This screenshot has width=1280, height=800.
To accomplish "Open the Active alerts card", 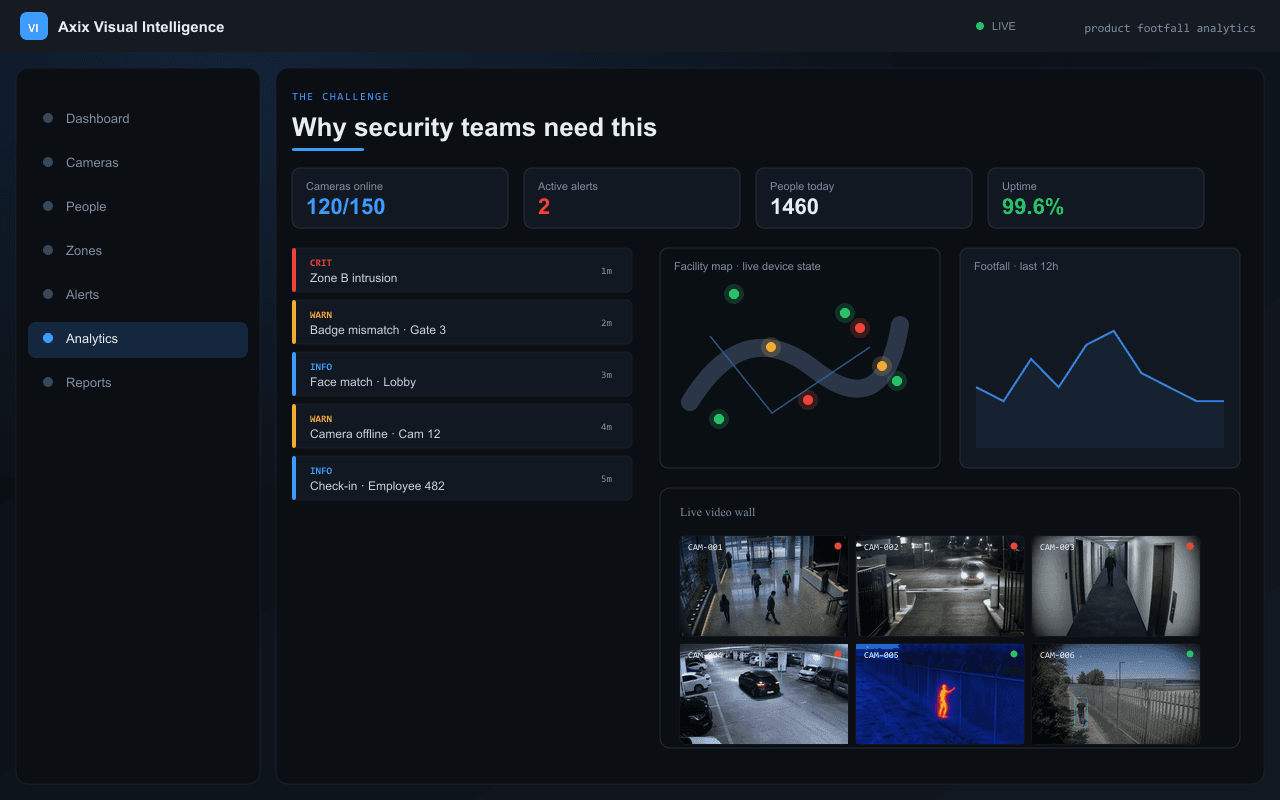I will [632, 198].
